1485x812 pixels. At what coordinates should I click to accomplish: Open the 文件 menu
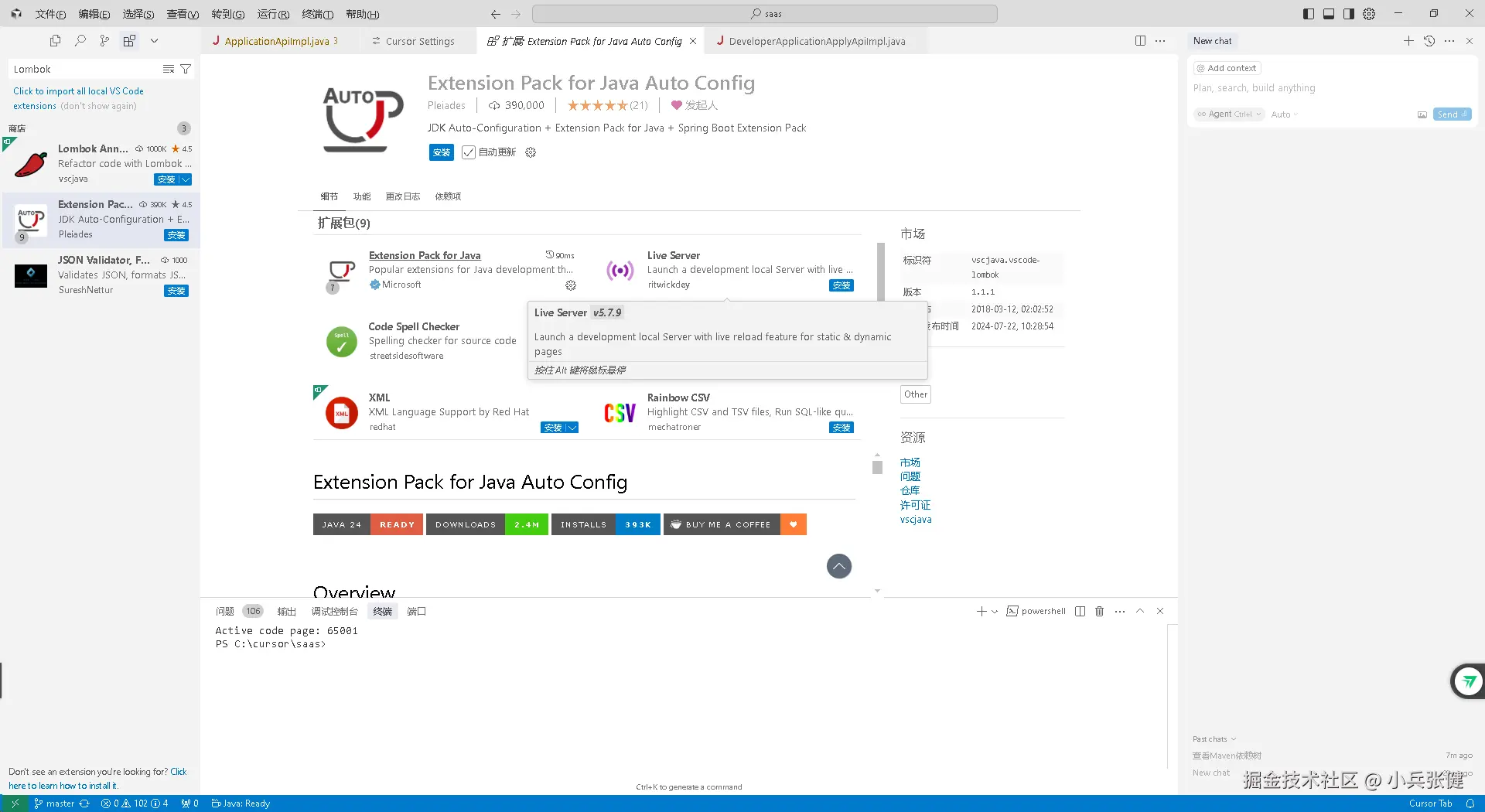50,14
